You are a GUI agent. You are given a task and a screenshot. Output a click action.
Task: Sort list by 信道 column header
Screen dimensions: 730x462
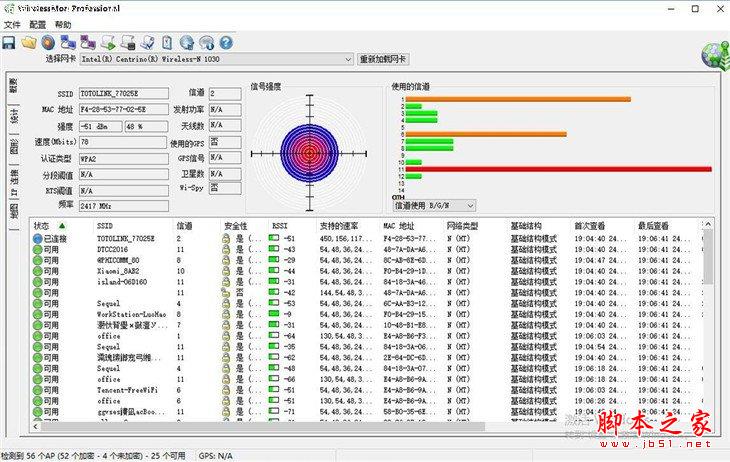[184, 226]
